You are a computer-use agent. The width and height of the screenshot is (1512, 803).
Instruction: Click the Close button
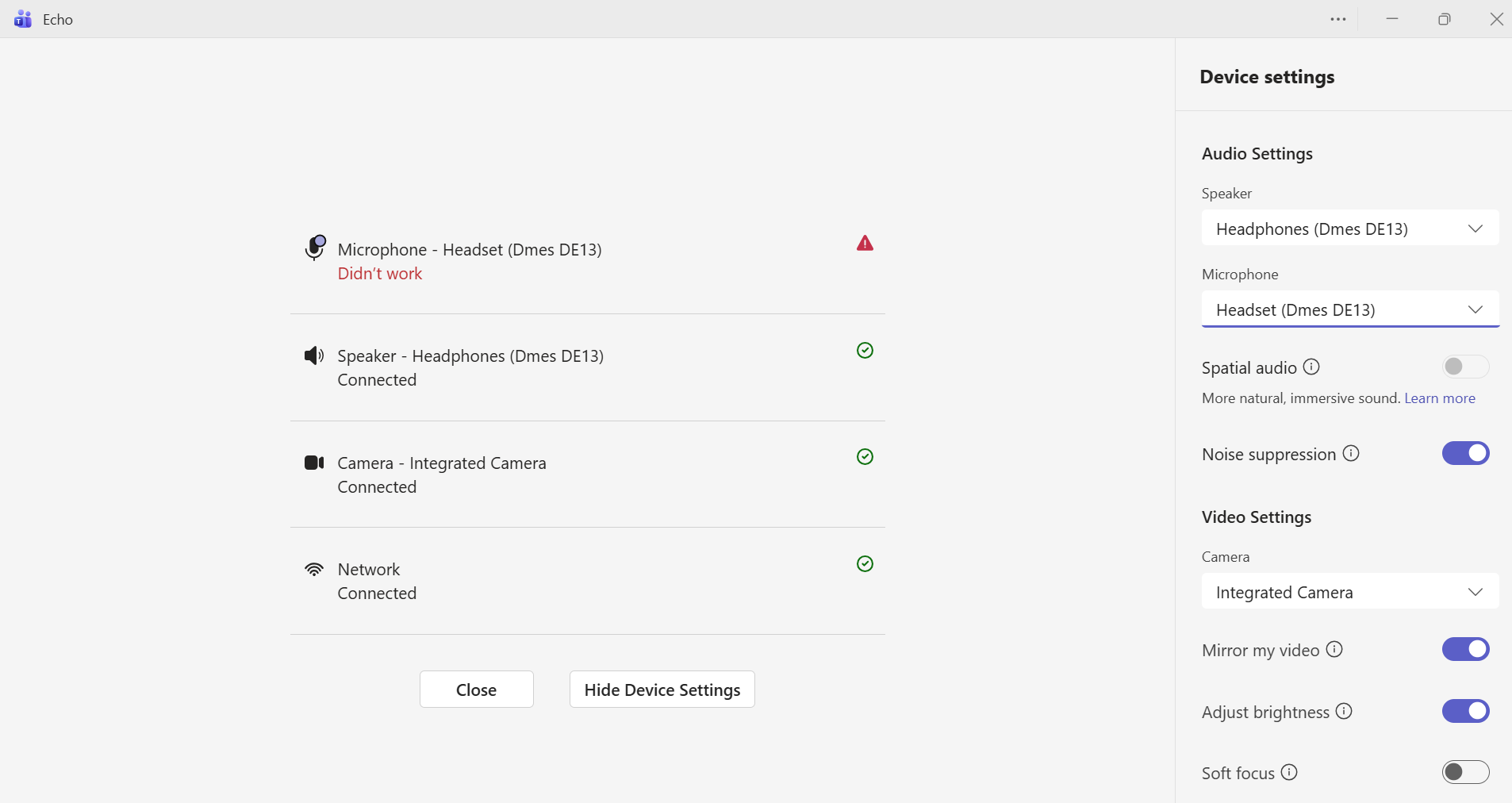477,690
